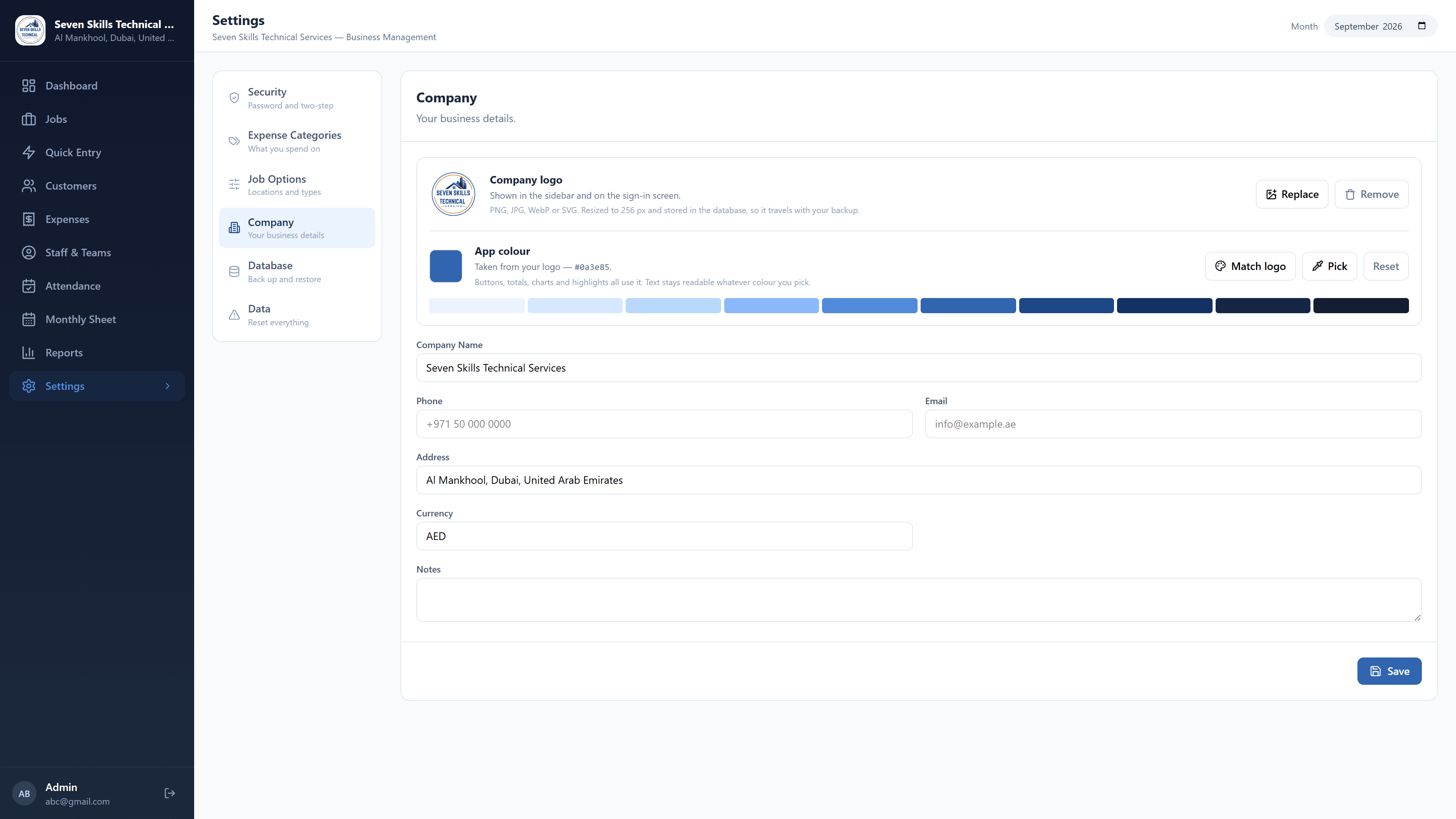Viewport: 1456px width, 819px height.
Task: Open the month calendar picker icon
Action: click(x=1422, y=26)
